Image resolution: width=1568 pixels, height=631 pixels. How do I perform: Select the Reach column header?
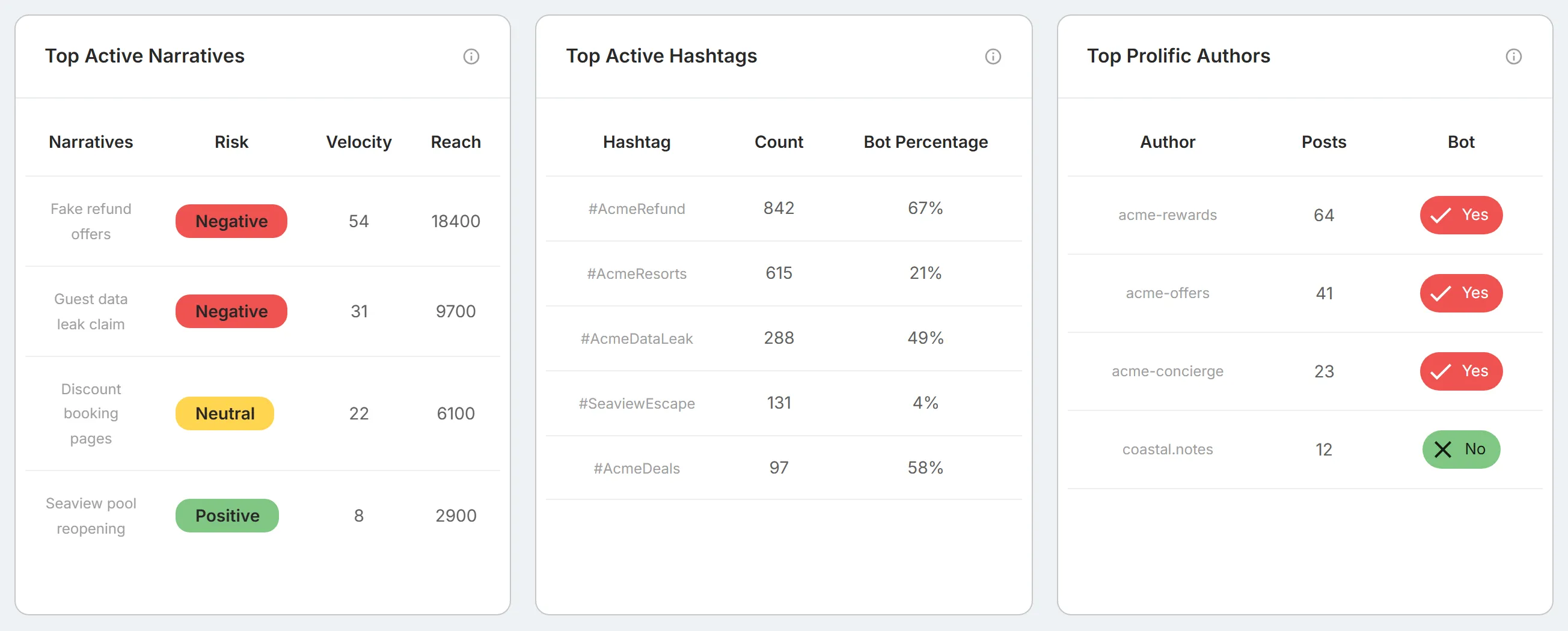coord(456,142)
